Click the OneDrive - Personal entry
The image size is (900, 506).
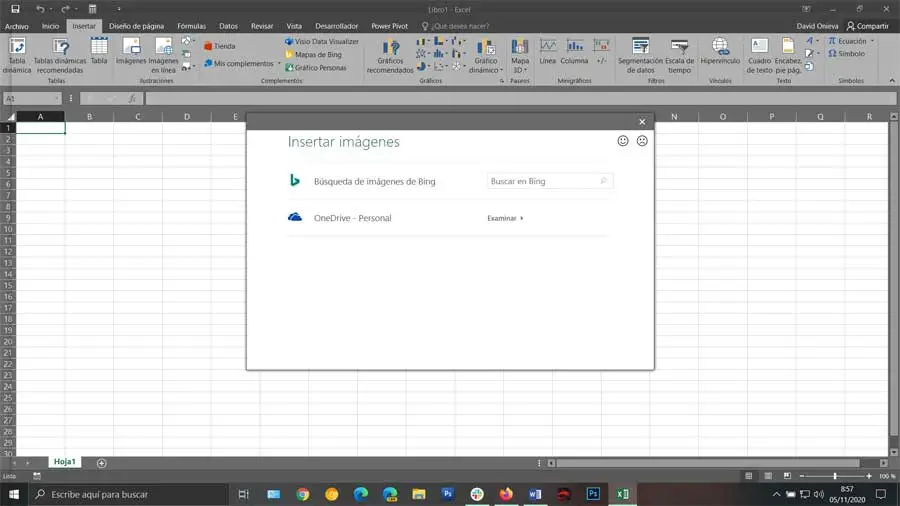352,218
